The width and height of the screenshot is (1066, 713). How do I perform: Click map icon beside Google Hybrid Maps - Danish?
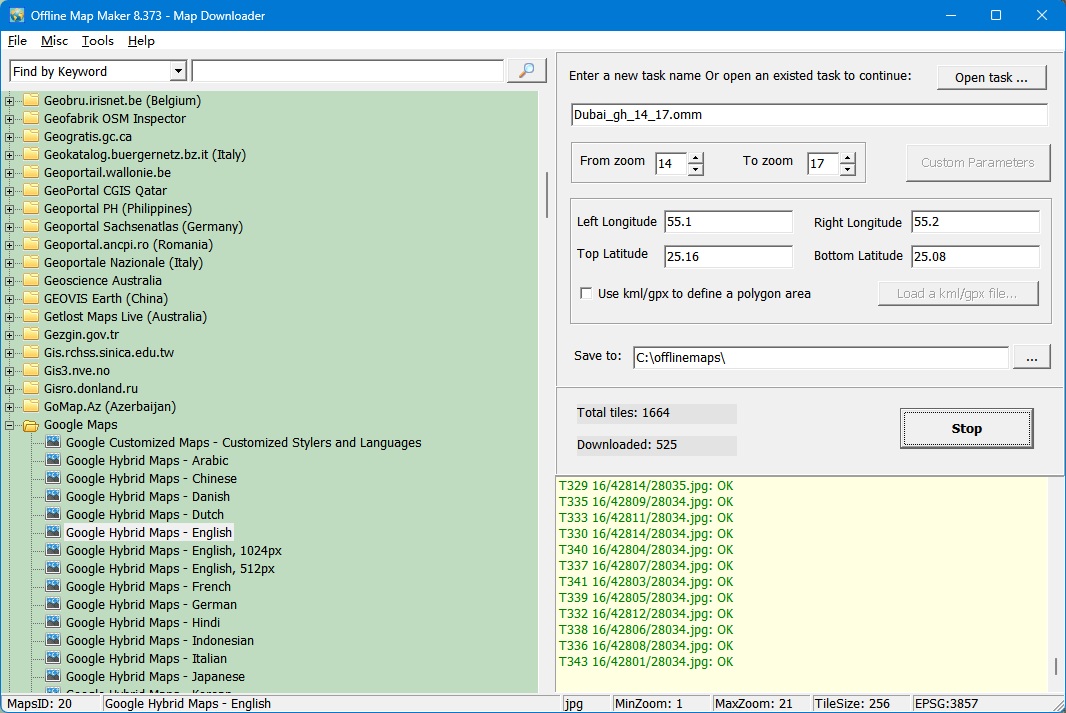coord(53,496)
